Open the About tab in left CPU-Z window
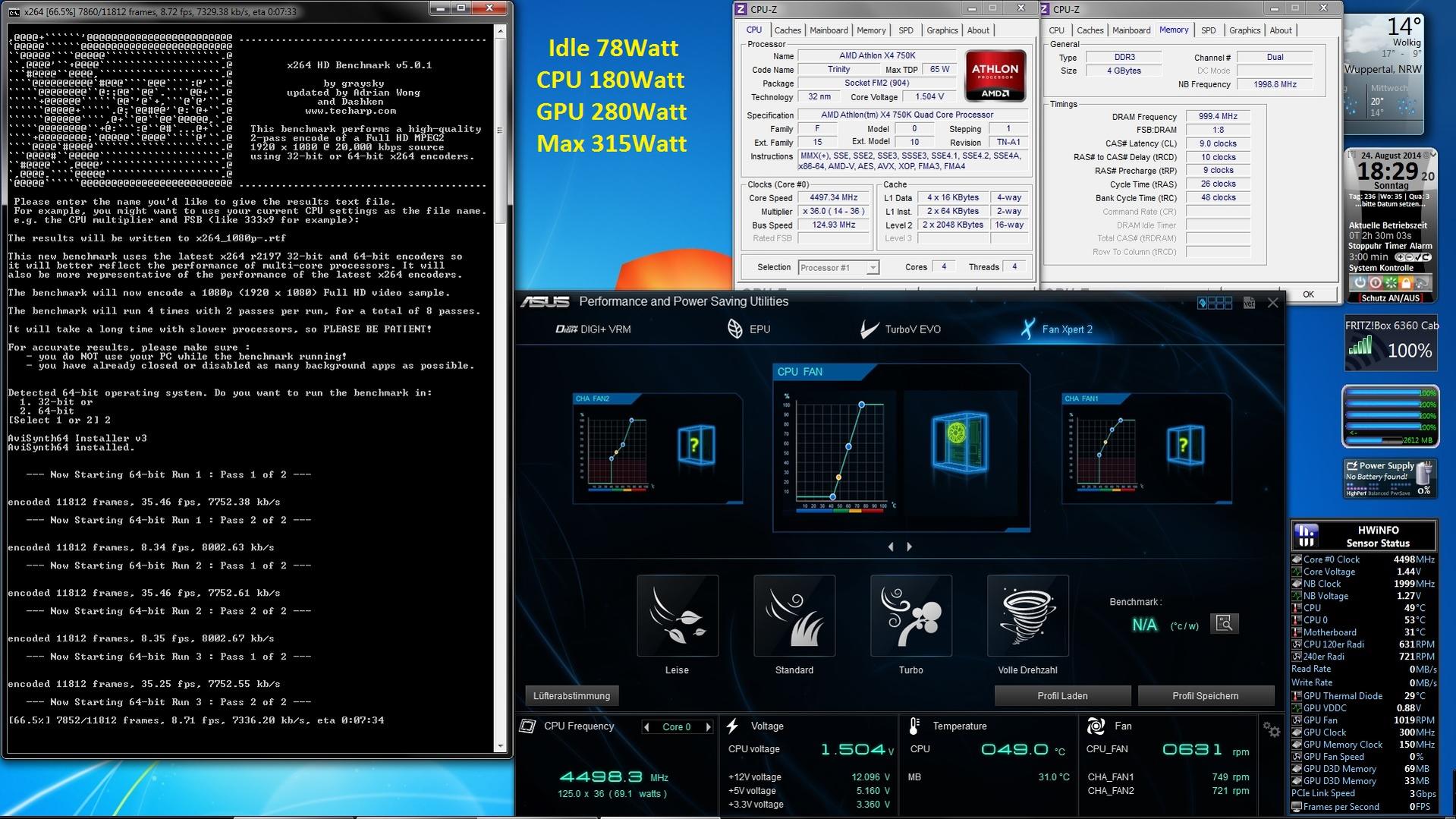Image resolution: width=1456 pixels, height=819 pixels. [978, 30]
